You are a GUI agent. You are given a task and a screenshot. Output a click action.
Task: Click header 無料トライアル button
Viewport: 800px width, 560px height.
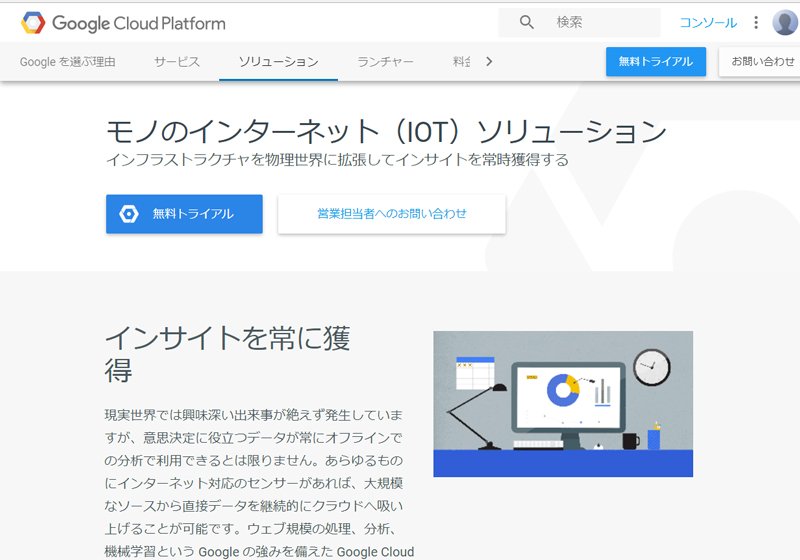(656, 62)
